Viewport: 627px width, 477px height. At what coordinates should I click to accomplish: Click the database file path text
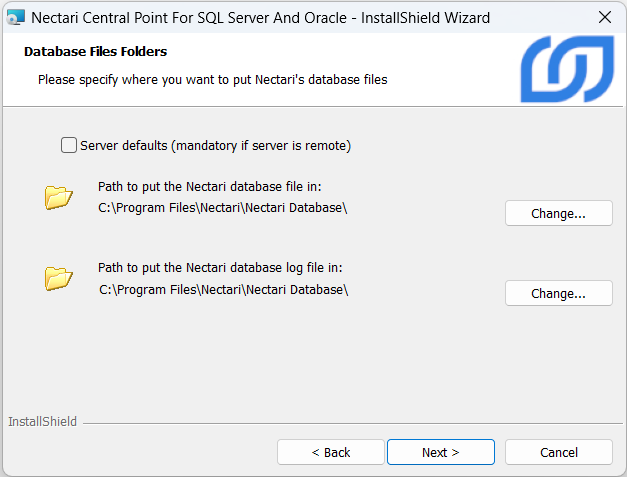tap(223, 208)
